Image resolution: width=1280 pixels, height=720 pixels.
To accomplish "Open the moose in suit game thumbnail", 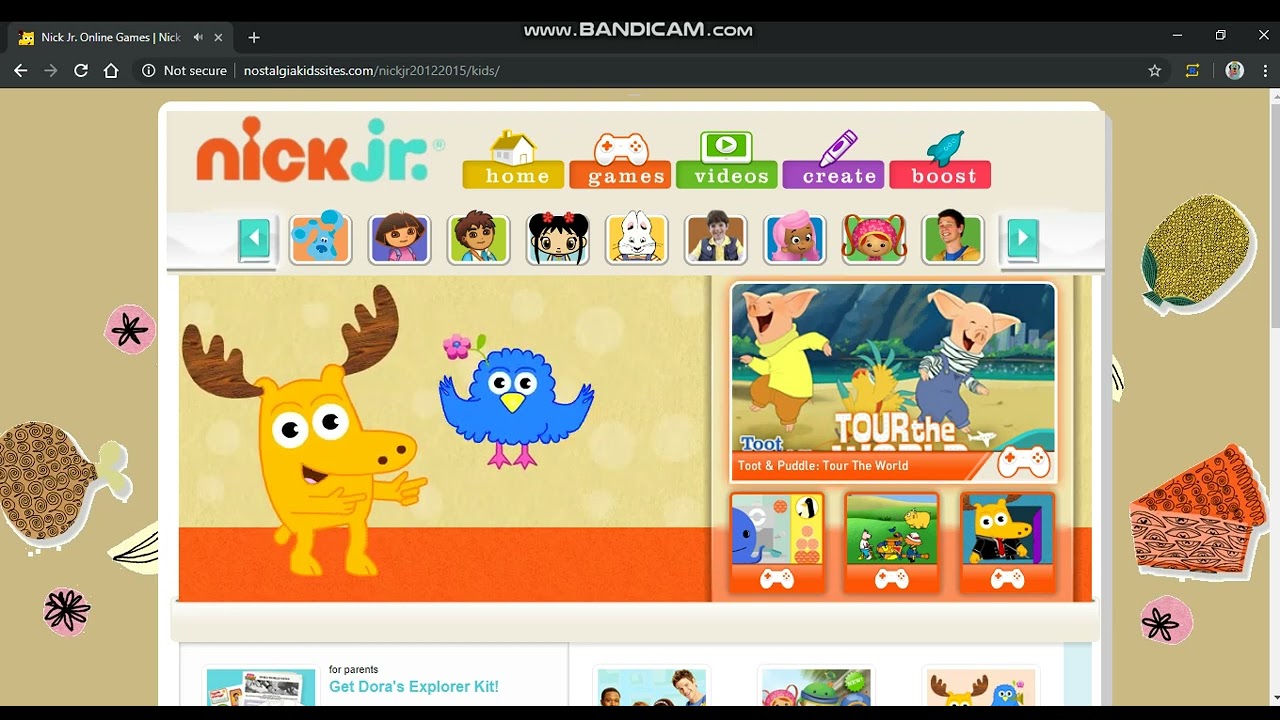I will 1008,542.
